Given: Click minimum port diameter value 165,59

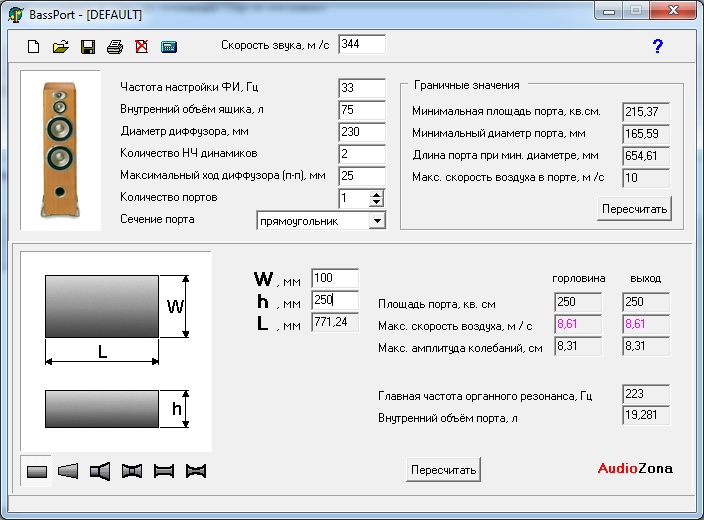Looking at the screenshot, I should [x=646, y=134].
